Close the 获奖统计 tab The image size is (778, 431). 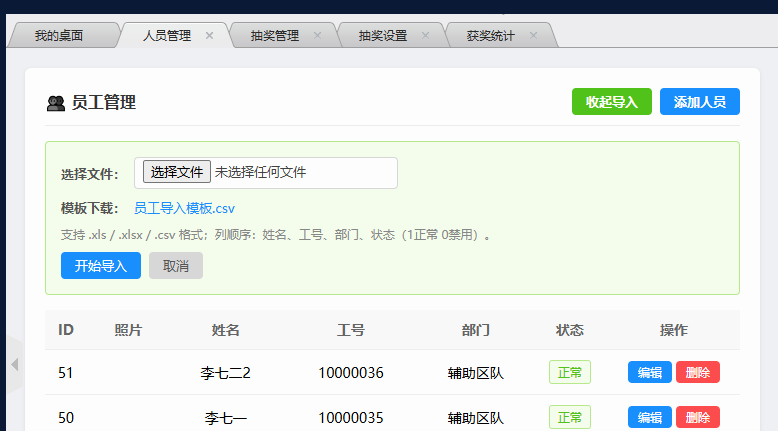533,36
